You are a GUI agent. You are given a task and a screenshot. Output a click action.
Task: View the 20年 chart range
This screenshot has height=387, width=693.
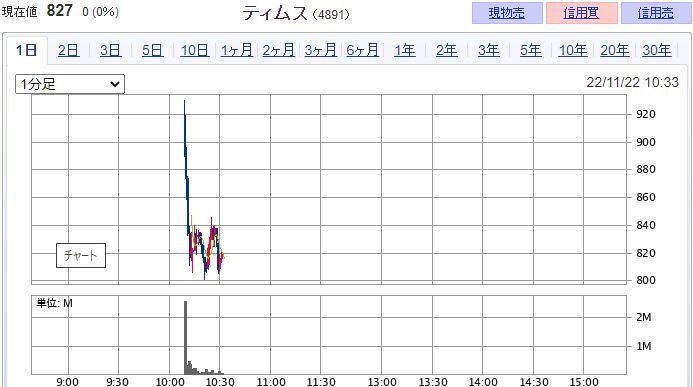pyautogui.click(x=614, y=50)
